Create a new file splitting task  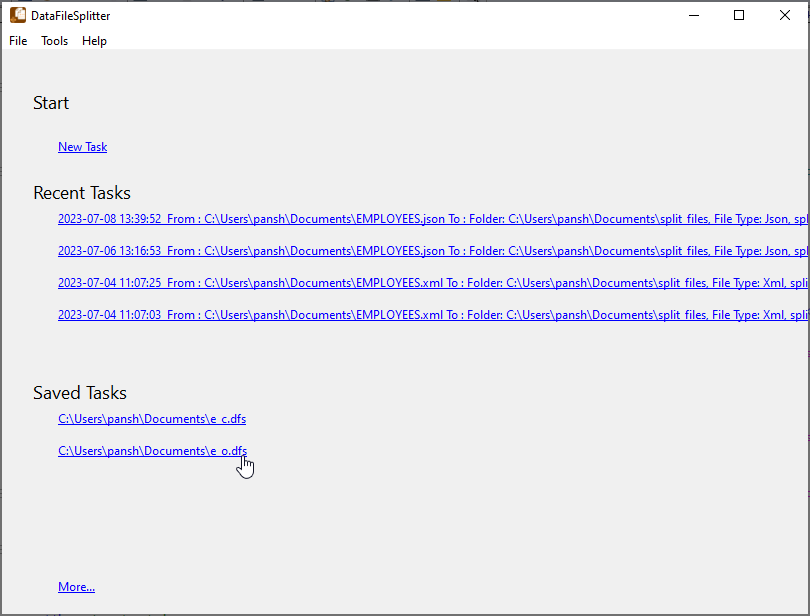(82, 146)
